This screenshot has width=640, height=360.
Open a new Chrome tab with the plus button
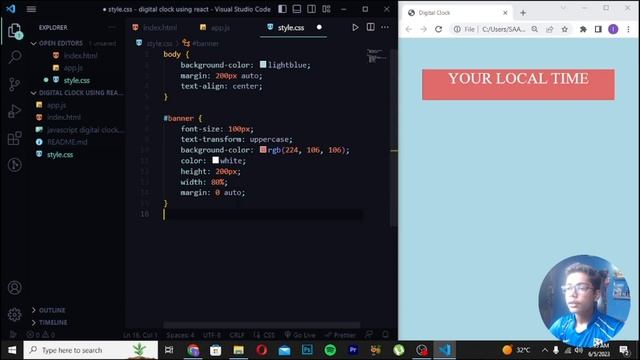click(x=523, y=13)
